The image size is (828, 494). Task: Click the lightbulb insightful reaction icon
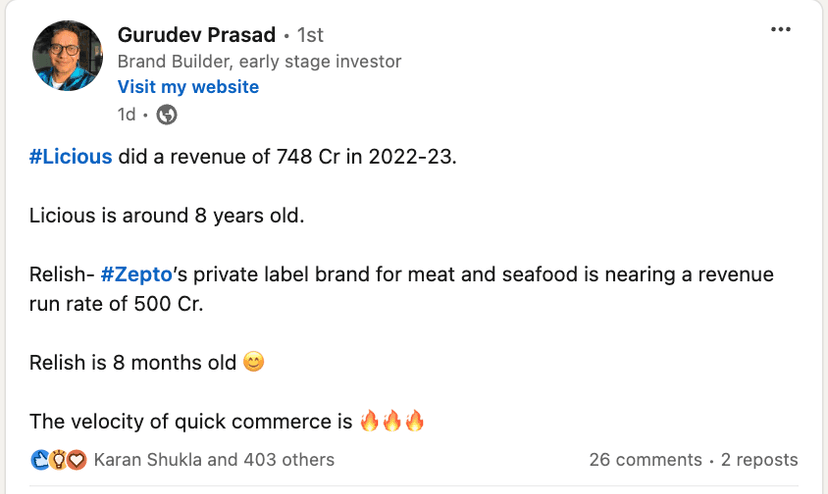click(58, 460)
